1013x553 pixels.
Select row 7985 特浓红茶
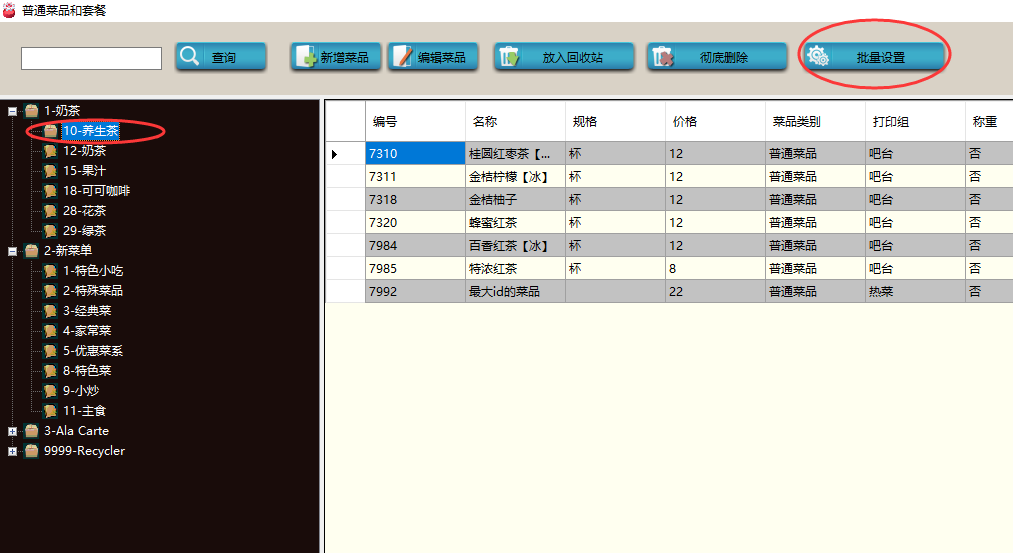click(x=510, y=269)
